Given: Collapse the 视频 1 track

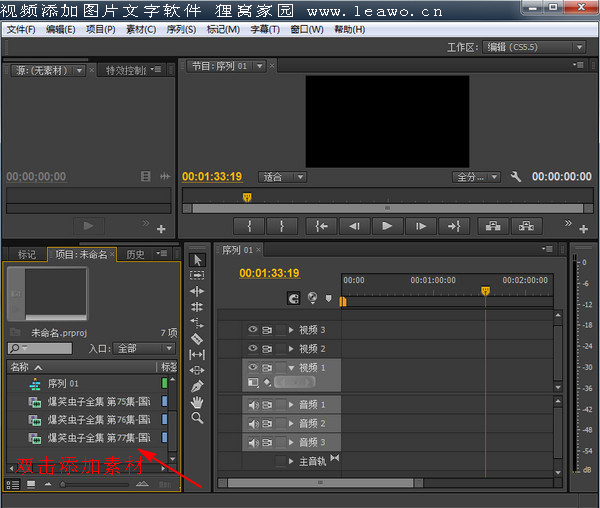Looking at the screenshot, I should point(291,368).
